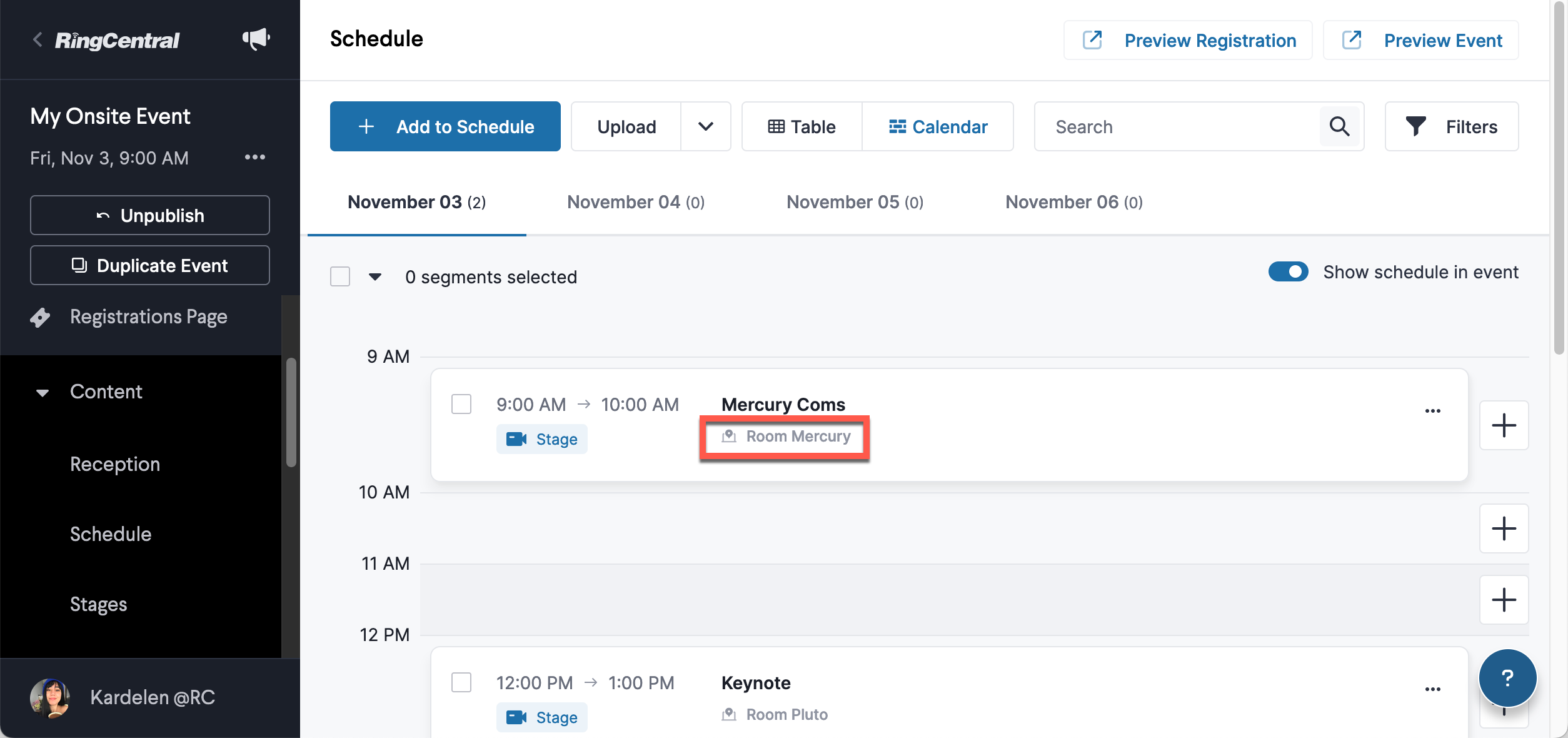
Task: Switch to Calendar view
Action: tap(938, 126)
